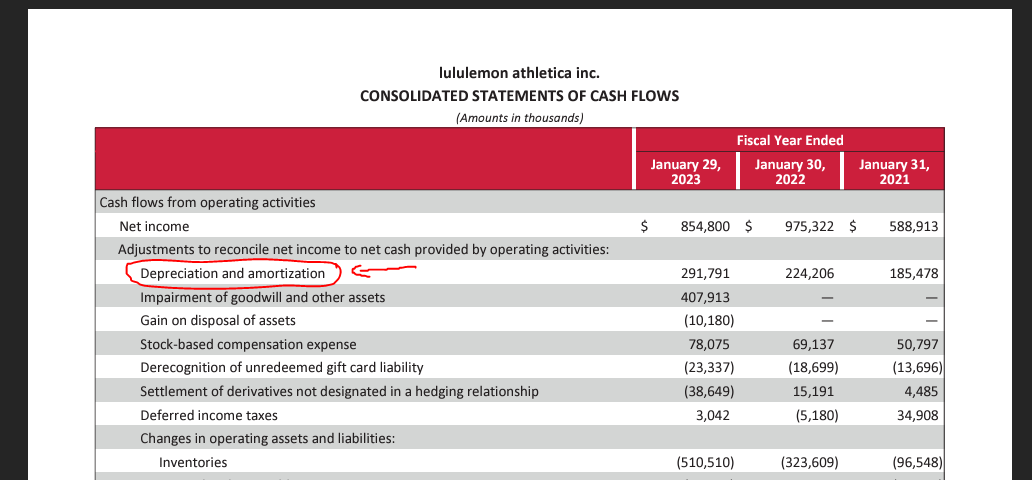
Task: Select the Consolidated Statements of Cash Flows heading
Action: [x=519, y=96]
